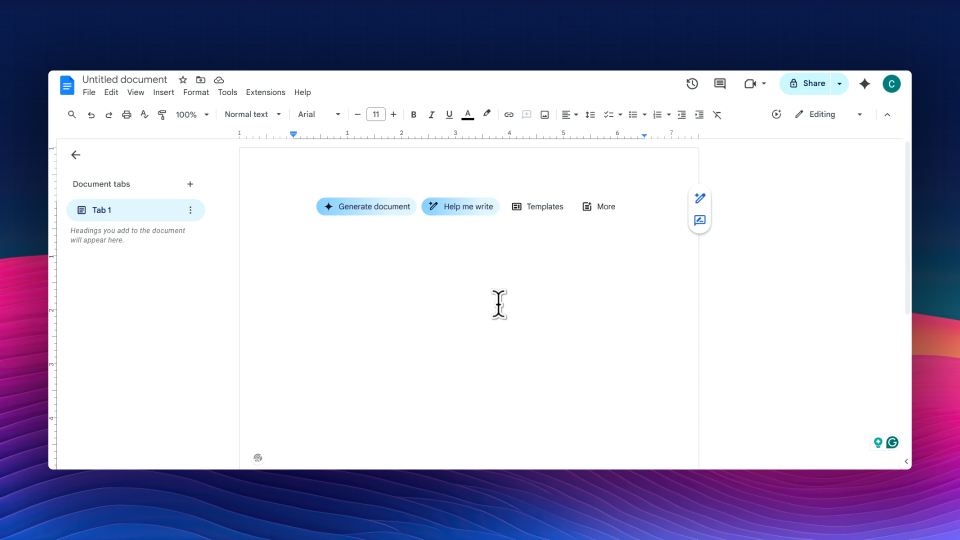
Task: Activate the paint format tool
Action: tap(162, 114)
